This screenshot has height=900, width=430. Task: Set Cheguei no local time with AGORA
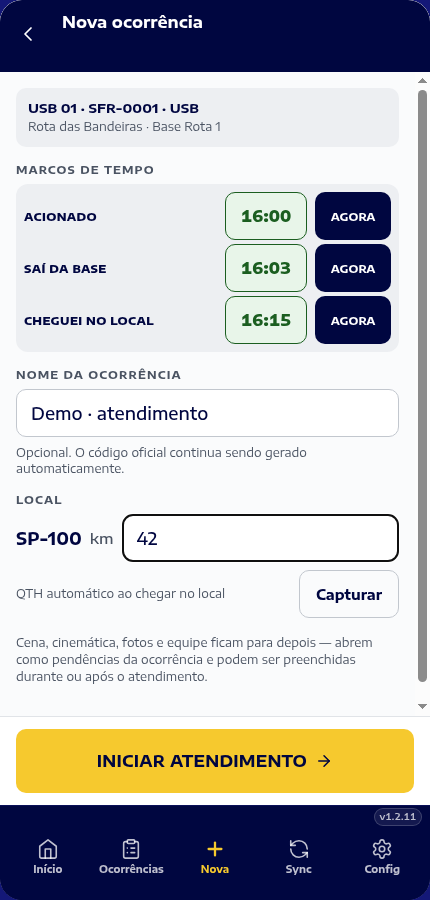(353, 320)
